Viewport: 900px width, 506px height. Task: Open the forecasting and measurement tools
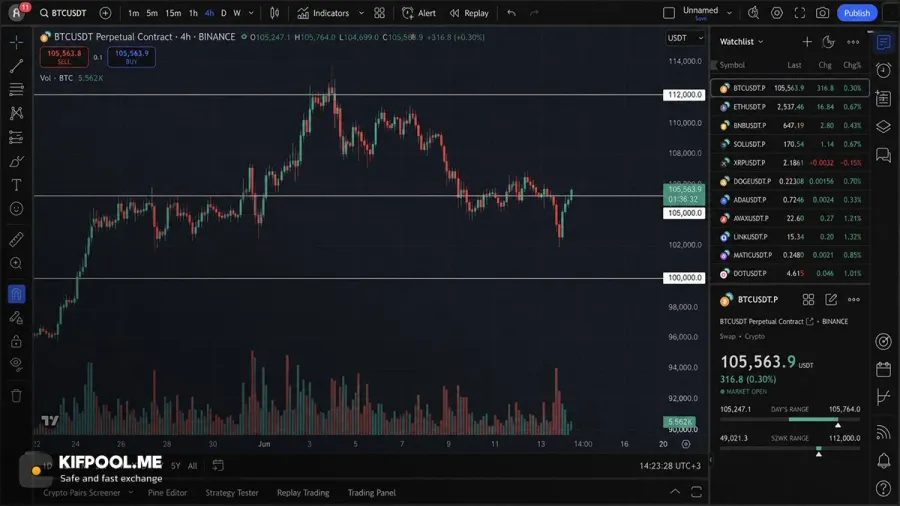16,137
